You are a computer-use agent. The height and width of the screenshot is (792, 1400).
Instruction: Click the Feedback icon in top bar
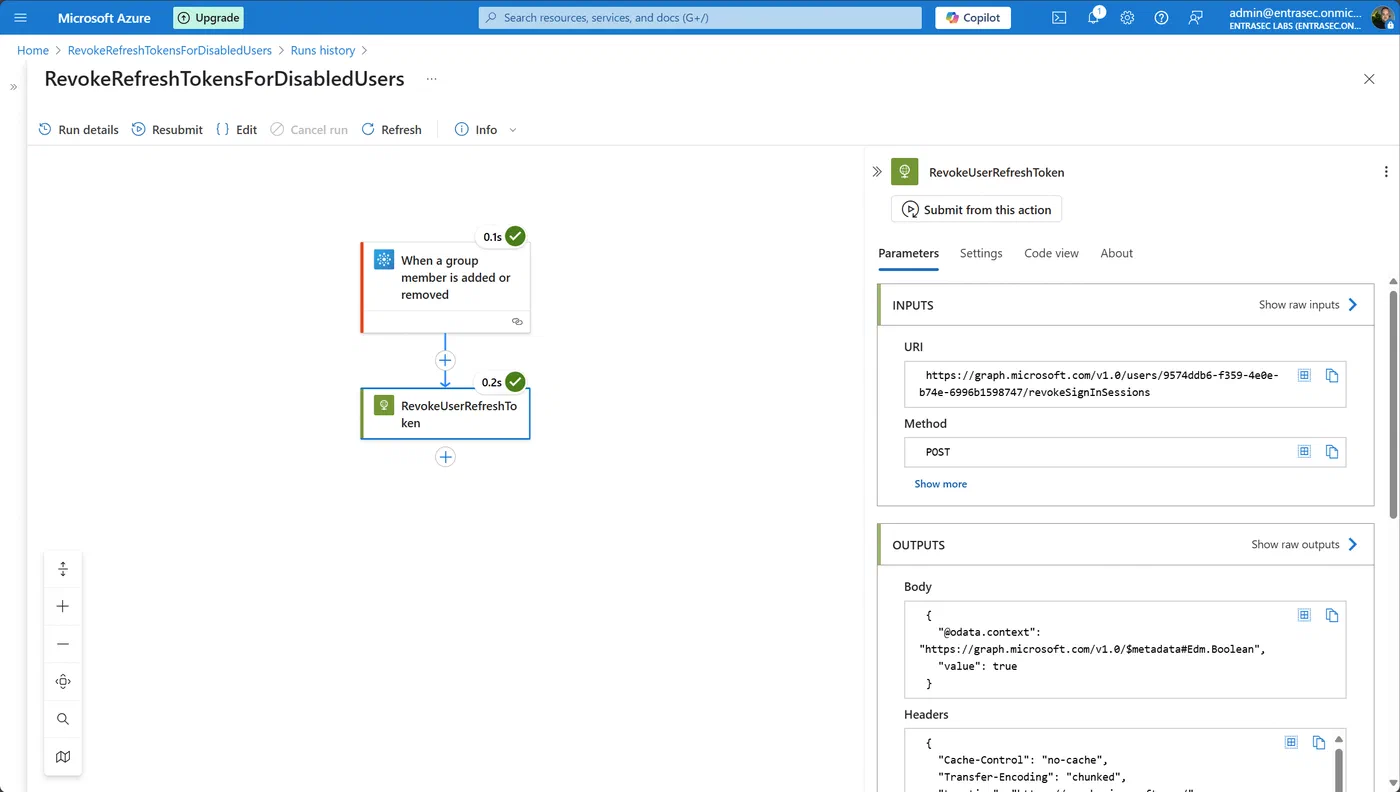(x=1195, y=18)
